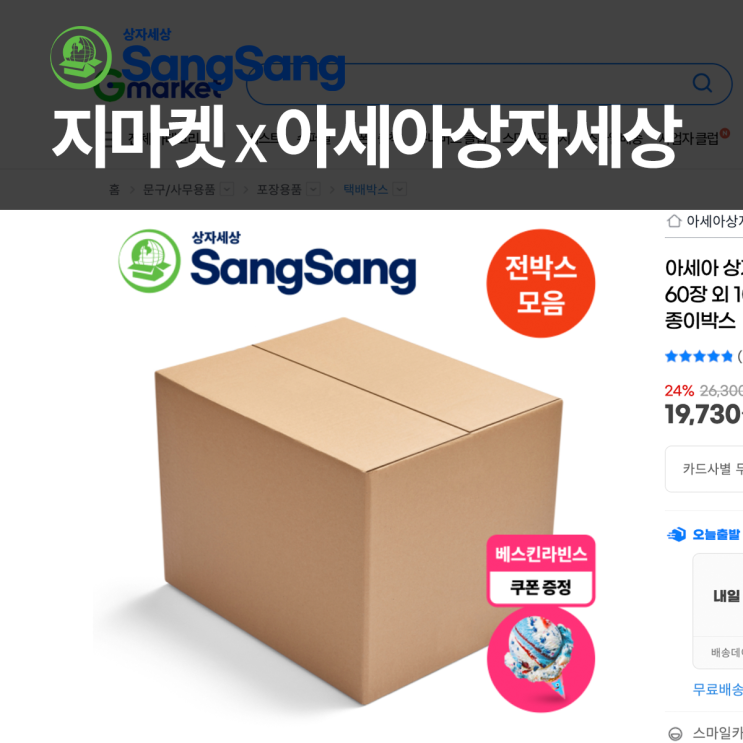Click the 스마일카드 smiley icon
The image size is (743, 743).
[675, 734]
